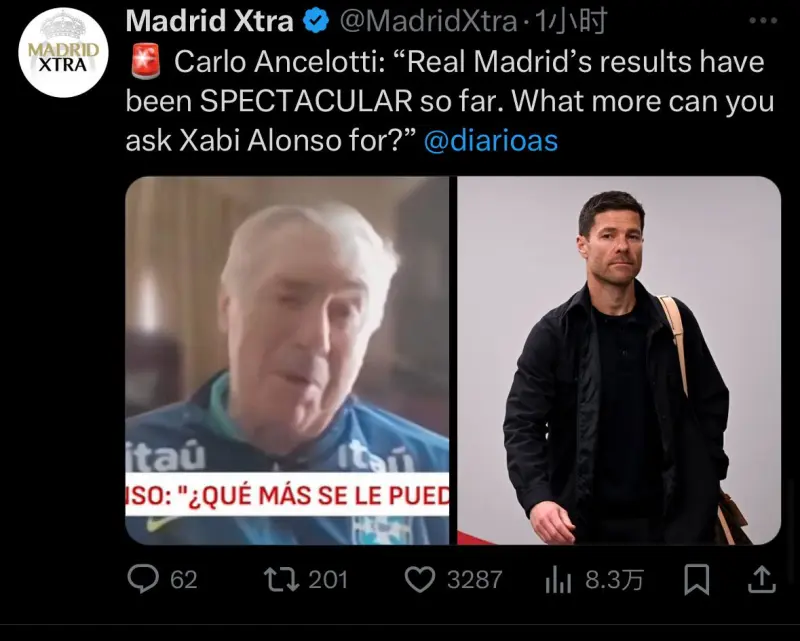Click the post timestamp 1小时

pyautogui.click(x=570, y=21)
